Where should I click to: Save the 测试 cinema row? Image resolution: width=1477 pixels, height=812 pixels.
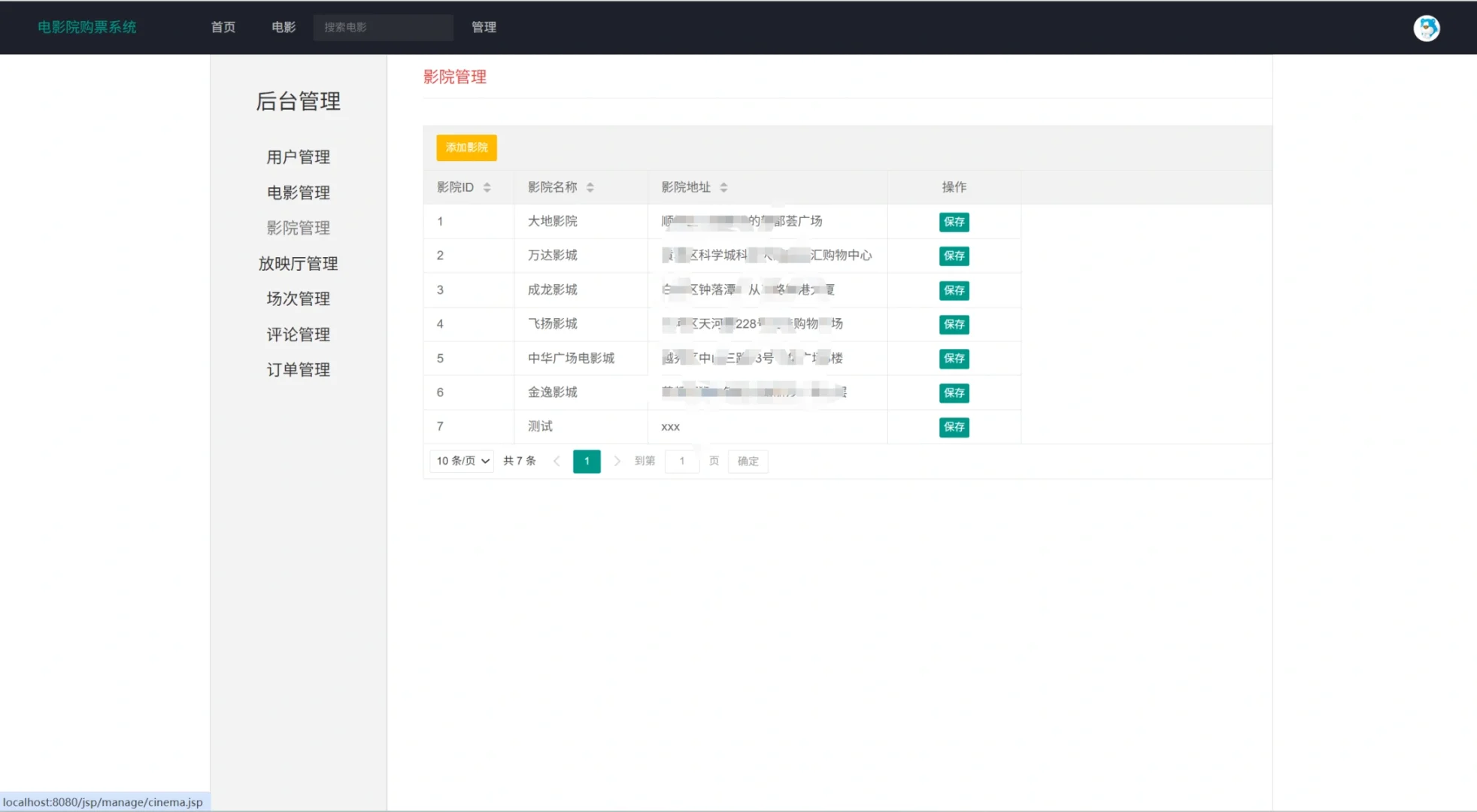pos(954,427)
